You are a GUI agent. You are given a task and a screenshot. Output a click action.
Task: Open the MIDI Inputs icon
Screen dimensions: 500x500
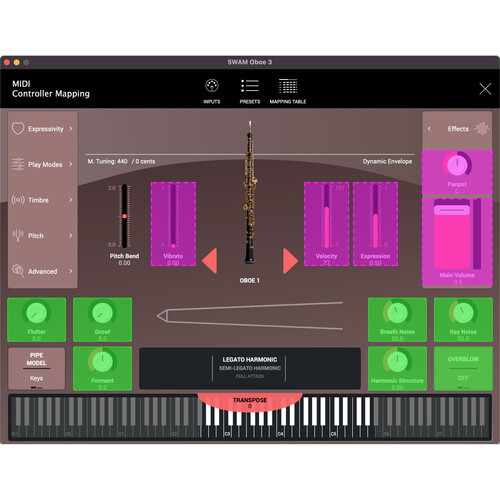pyautogui.click(x=212, y=86)
